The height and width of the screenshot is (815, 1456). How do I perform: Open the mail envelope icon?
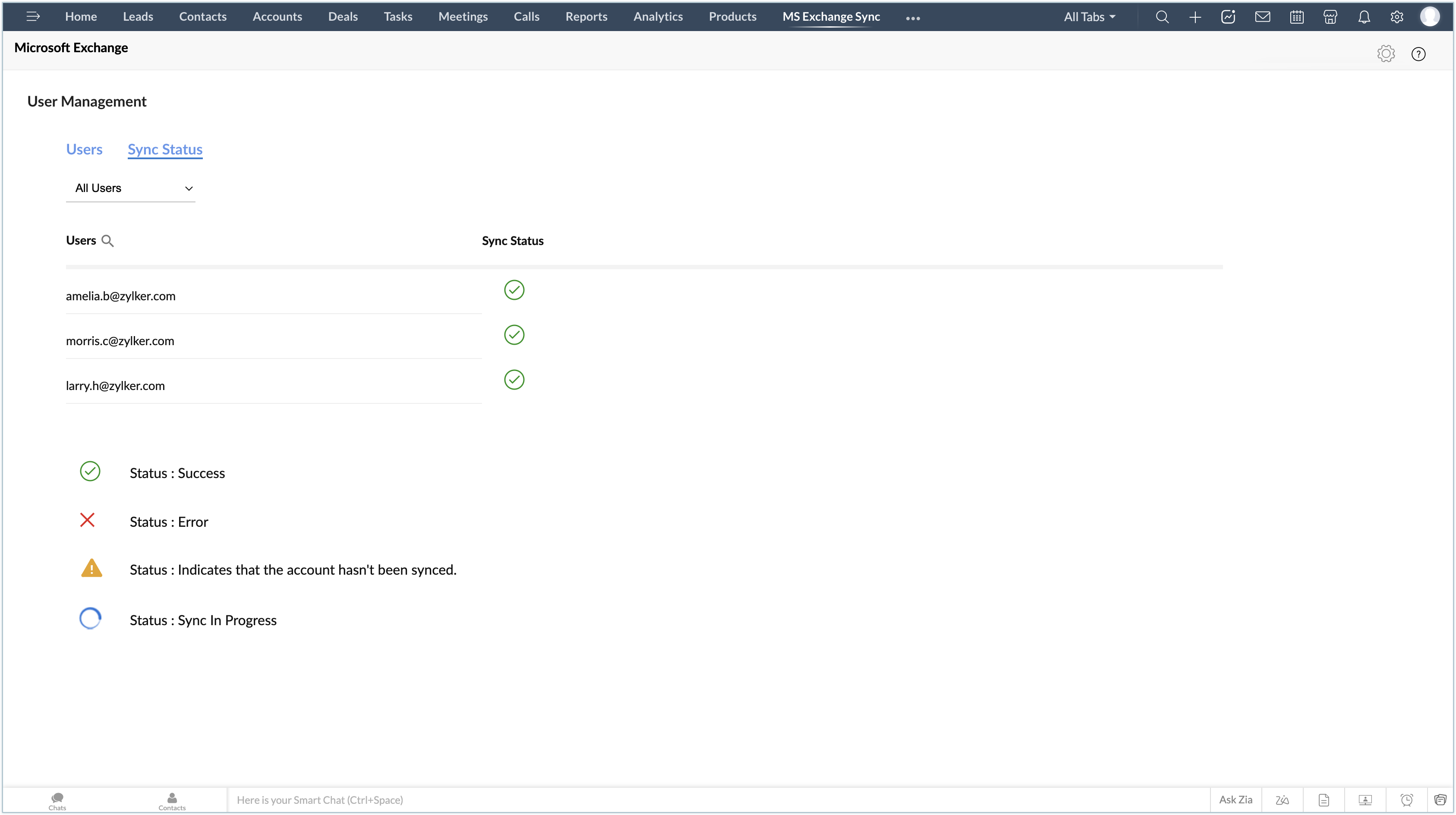click(1263, 17)
